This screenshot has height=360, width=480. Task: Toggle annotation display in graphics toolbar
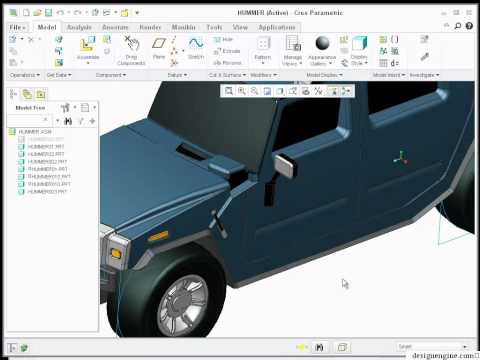click(333, 91)
